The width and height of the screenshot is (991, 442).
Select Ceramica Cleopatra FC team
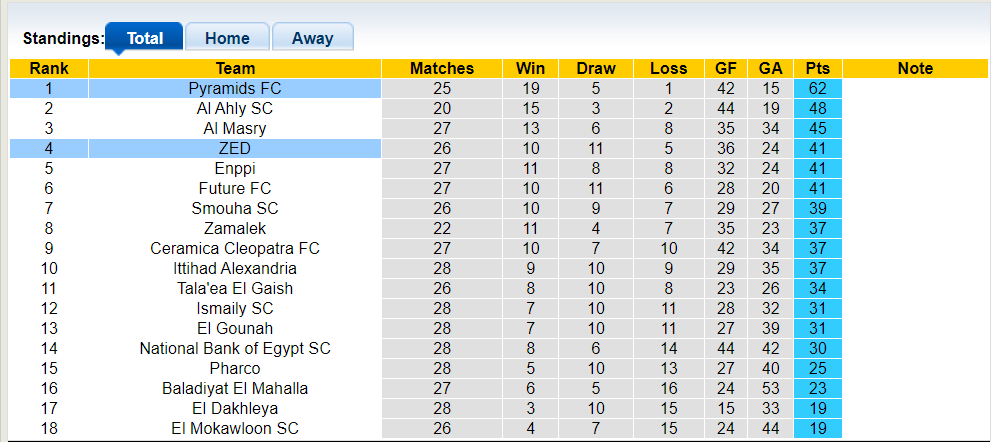[235, 248]
